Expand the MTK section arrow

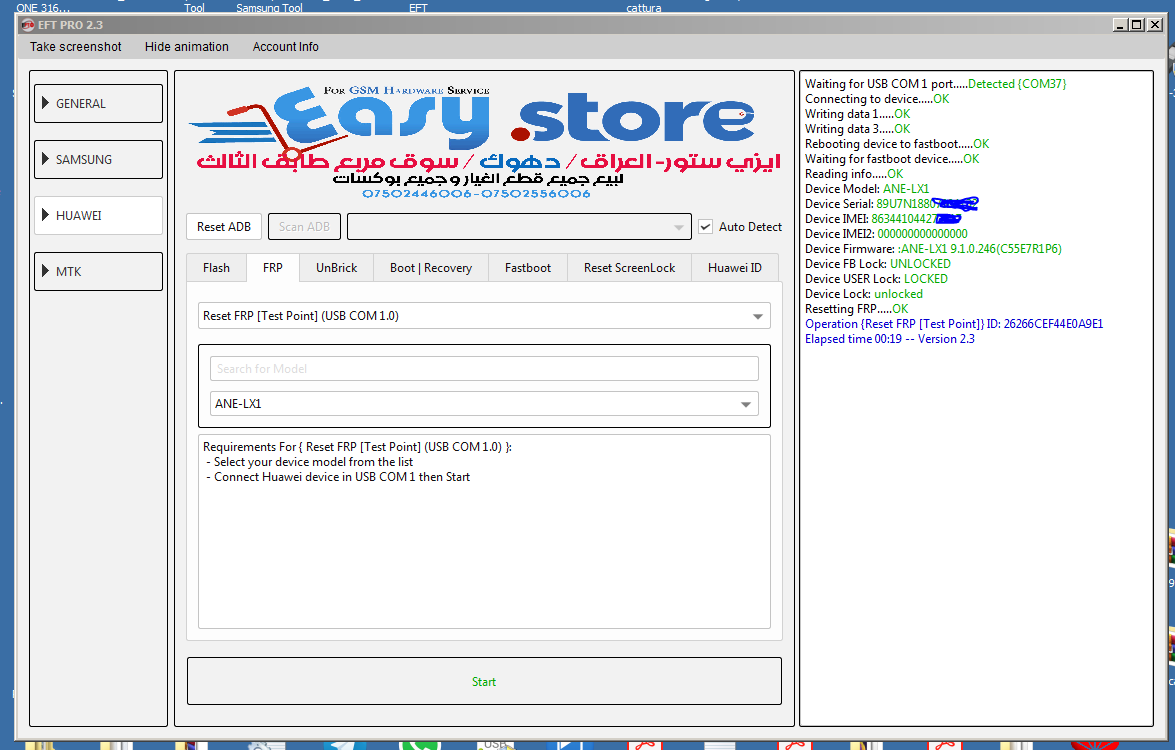point(46,271)
